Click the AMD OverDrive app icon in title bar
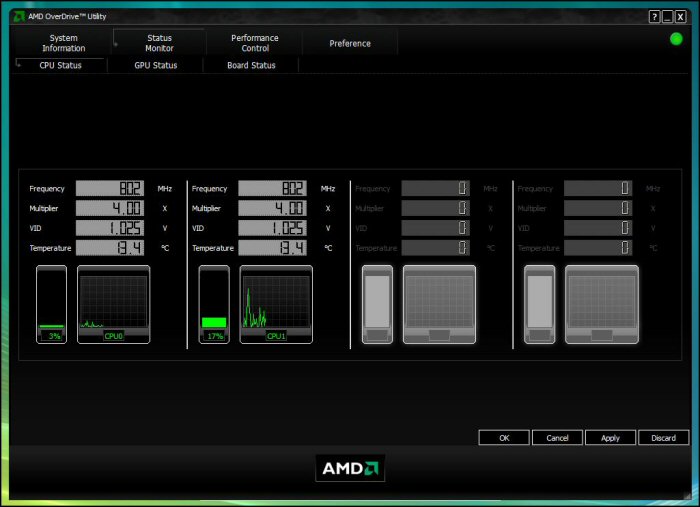Viewport: 700px width, 507px height. coord(19,17)
